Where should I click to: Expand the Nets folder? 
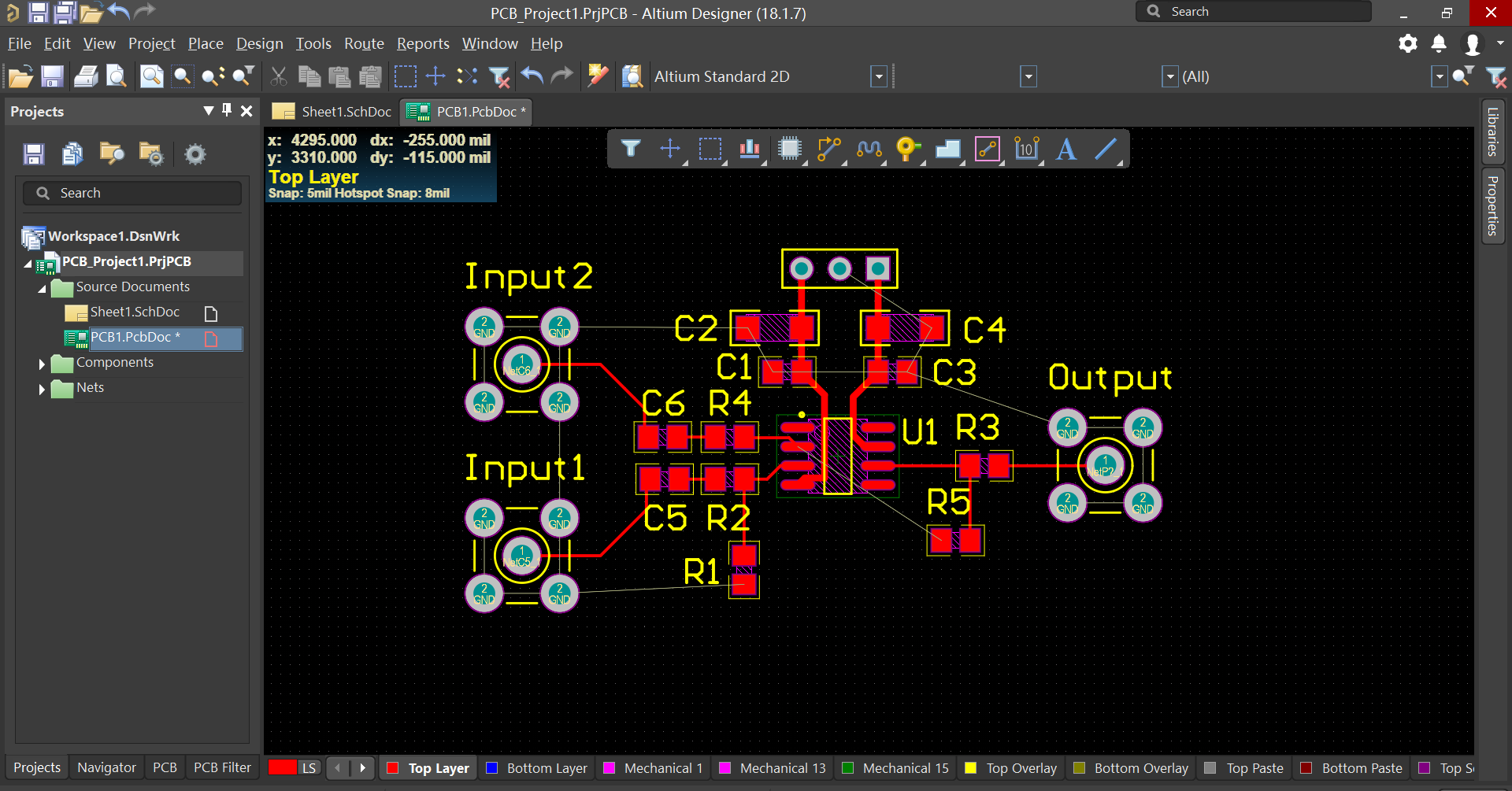tap(42, 389)
